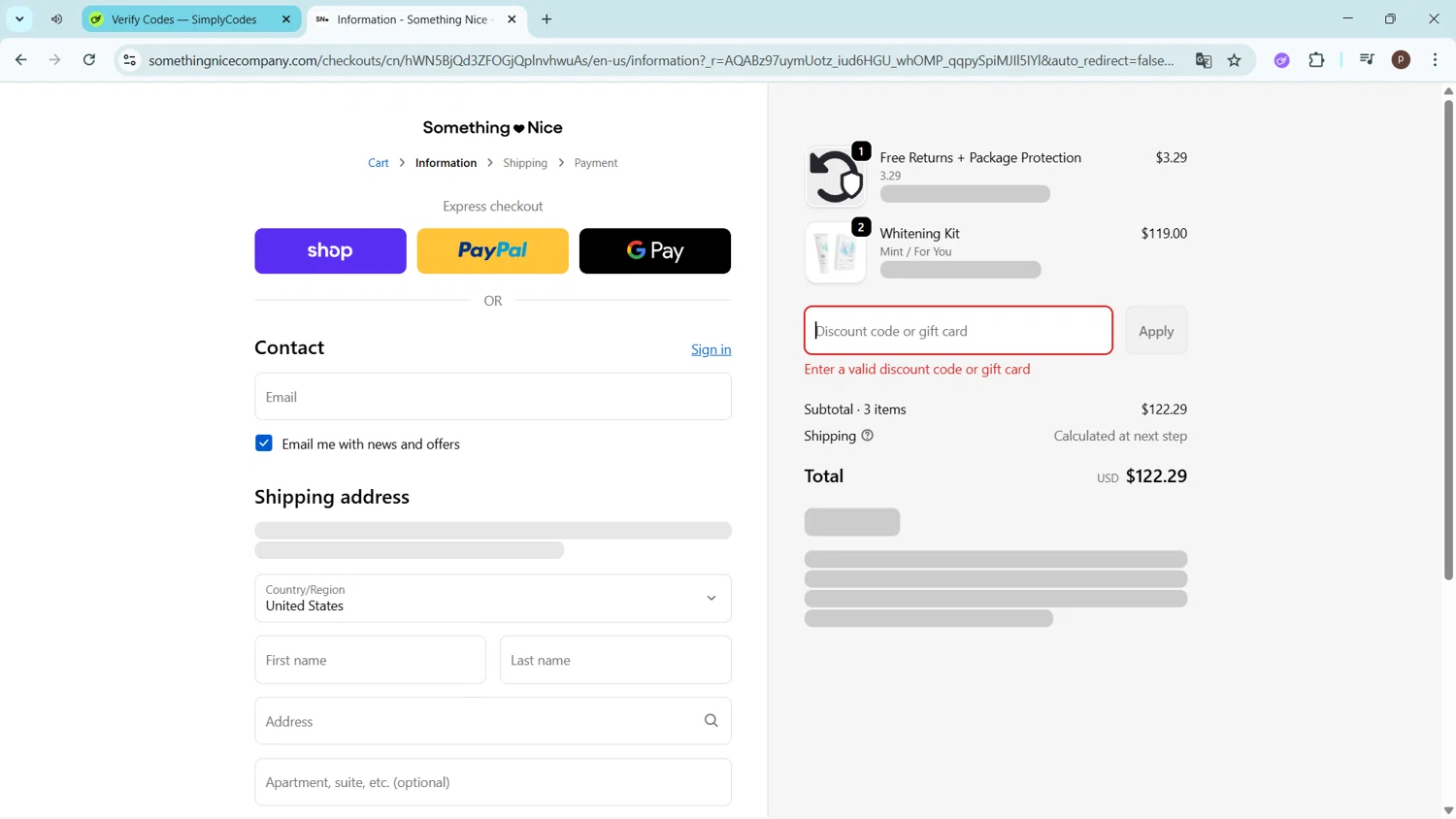The height and width of the screenshot is (819, 1456).
Task: Expand Country/Region dropdown
Action: pyautogui.click(x=492, y=598)
